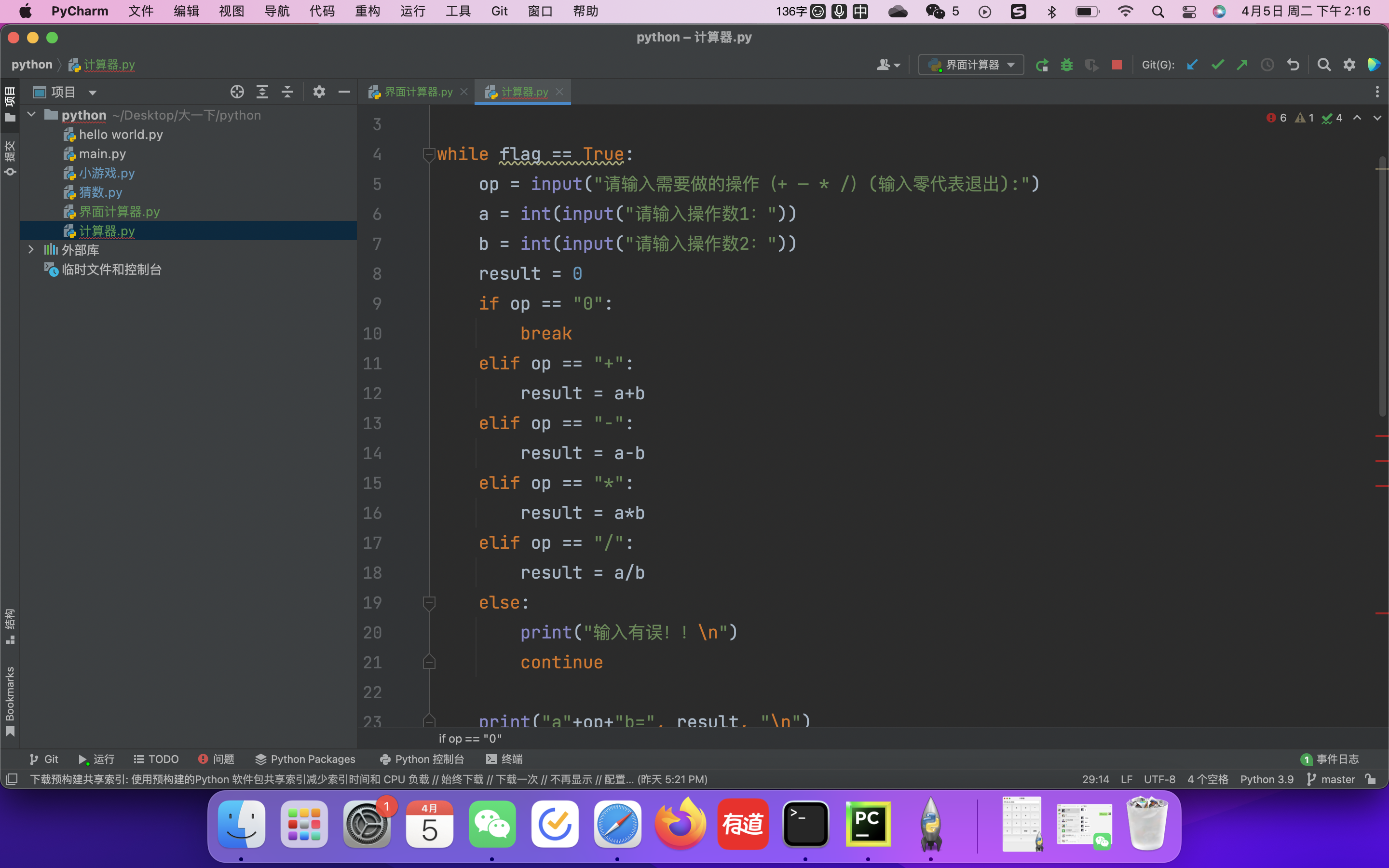Open the 终端 terminal tool window
1389x868 pixels.
pos(504,759)
